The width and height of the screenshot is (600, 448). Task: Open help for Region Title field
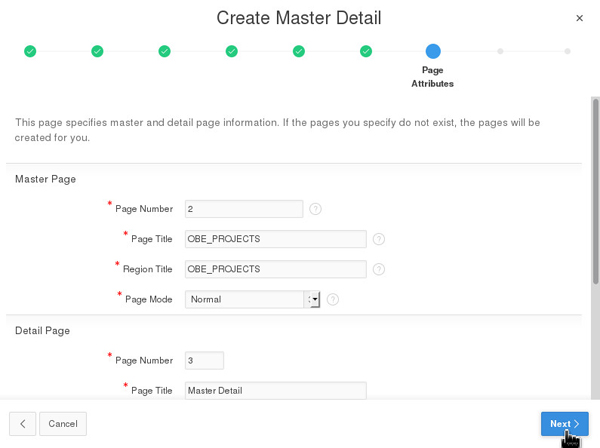(x=379, y=269)
